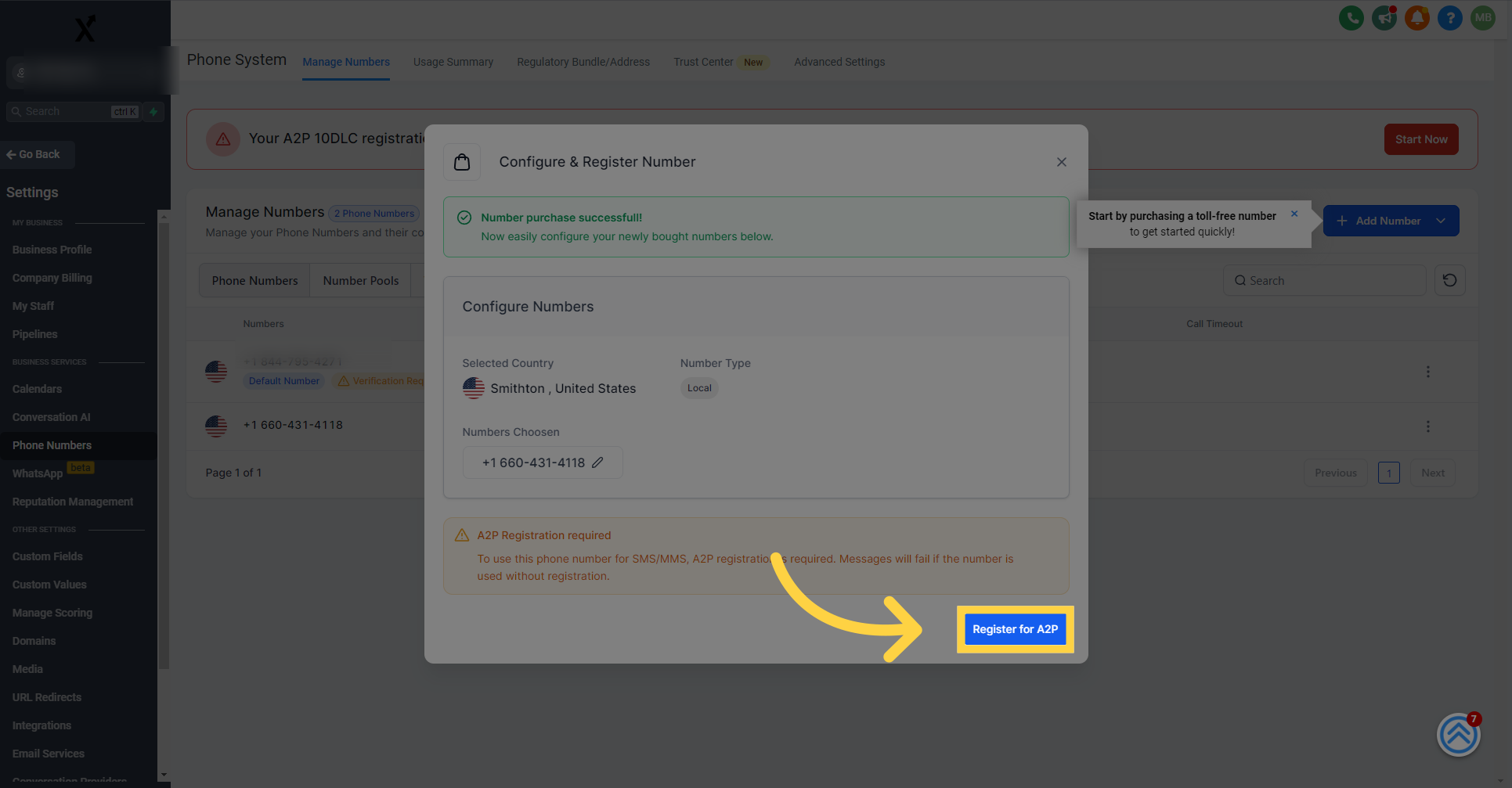1512x788 pixels.
Task: Select page 1 in pagination
Action: (x=1389, y=473)
